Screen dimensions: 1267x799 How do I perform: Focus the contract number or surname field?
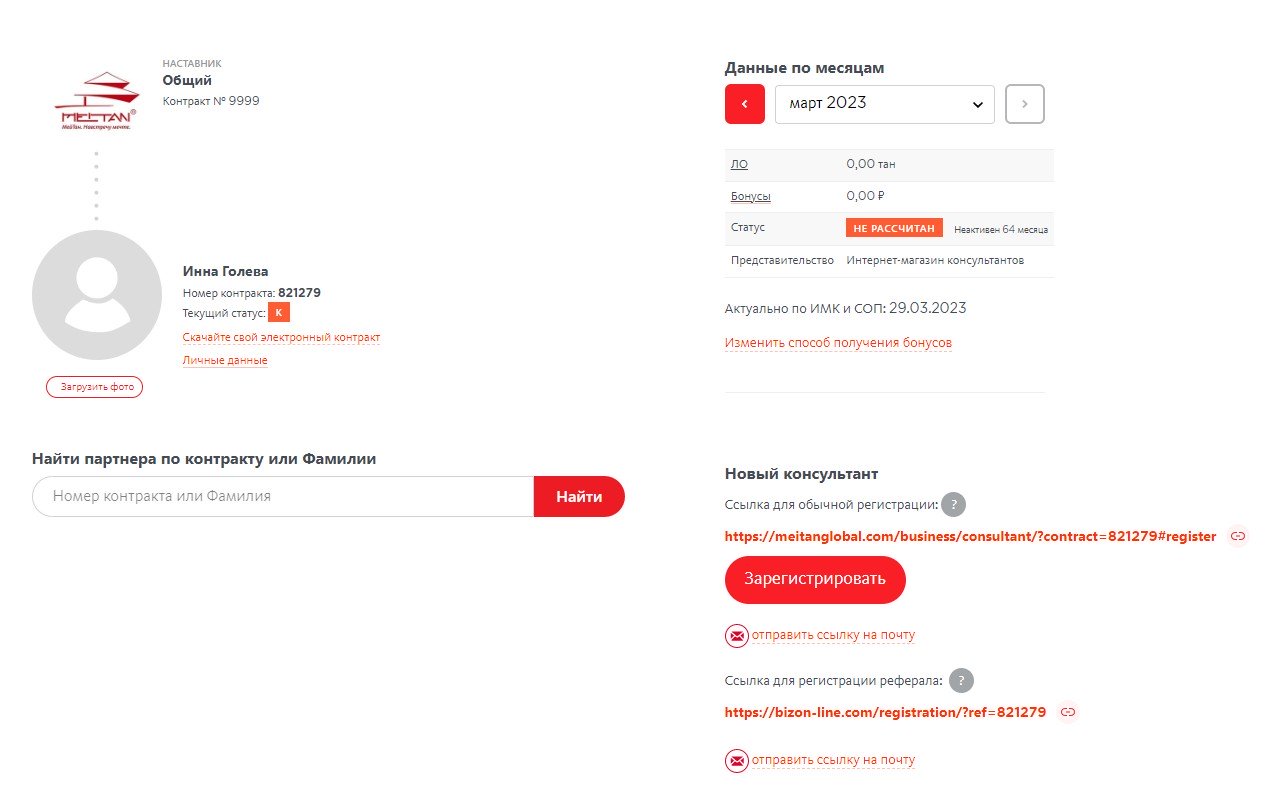(283, 496)
